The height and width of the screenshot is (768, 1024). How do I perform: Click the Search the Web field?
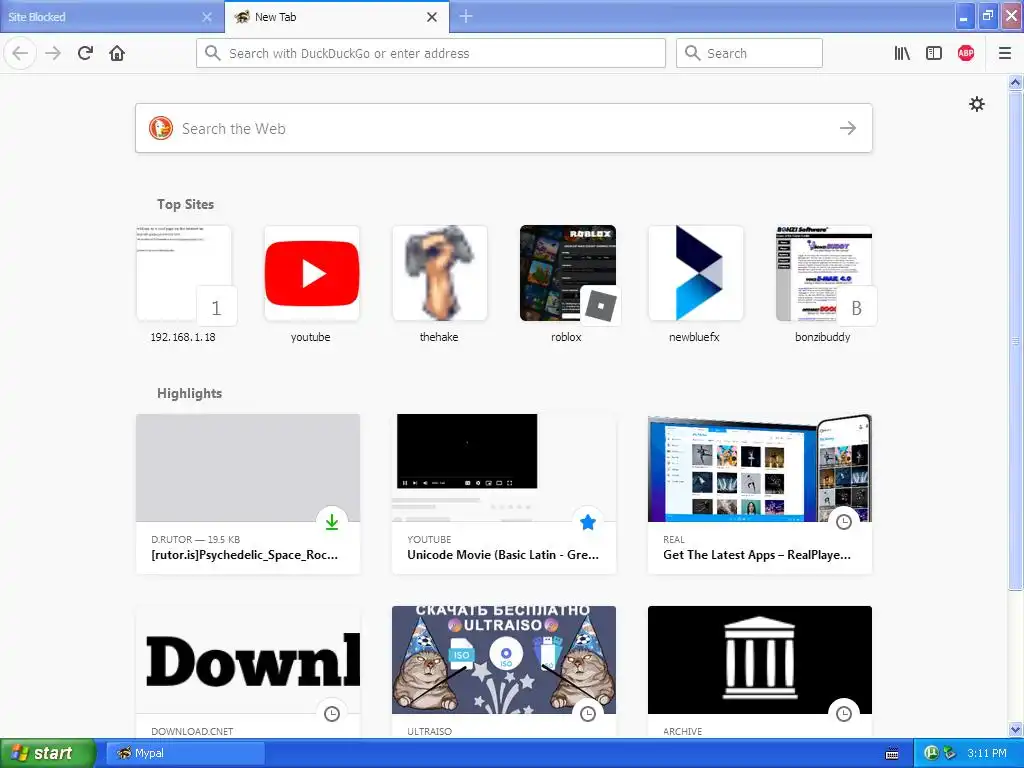[x=504, y=128]
